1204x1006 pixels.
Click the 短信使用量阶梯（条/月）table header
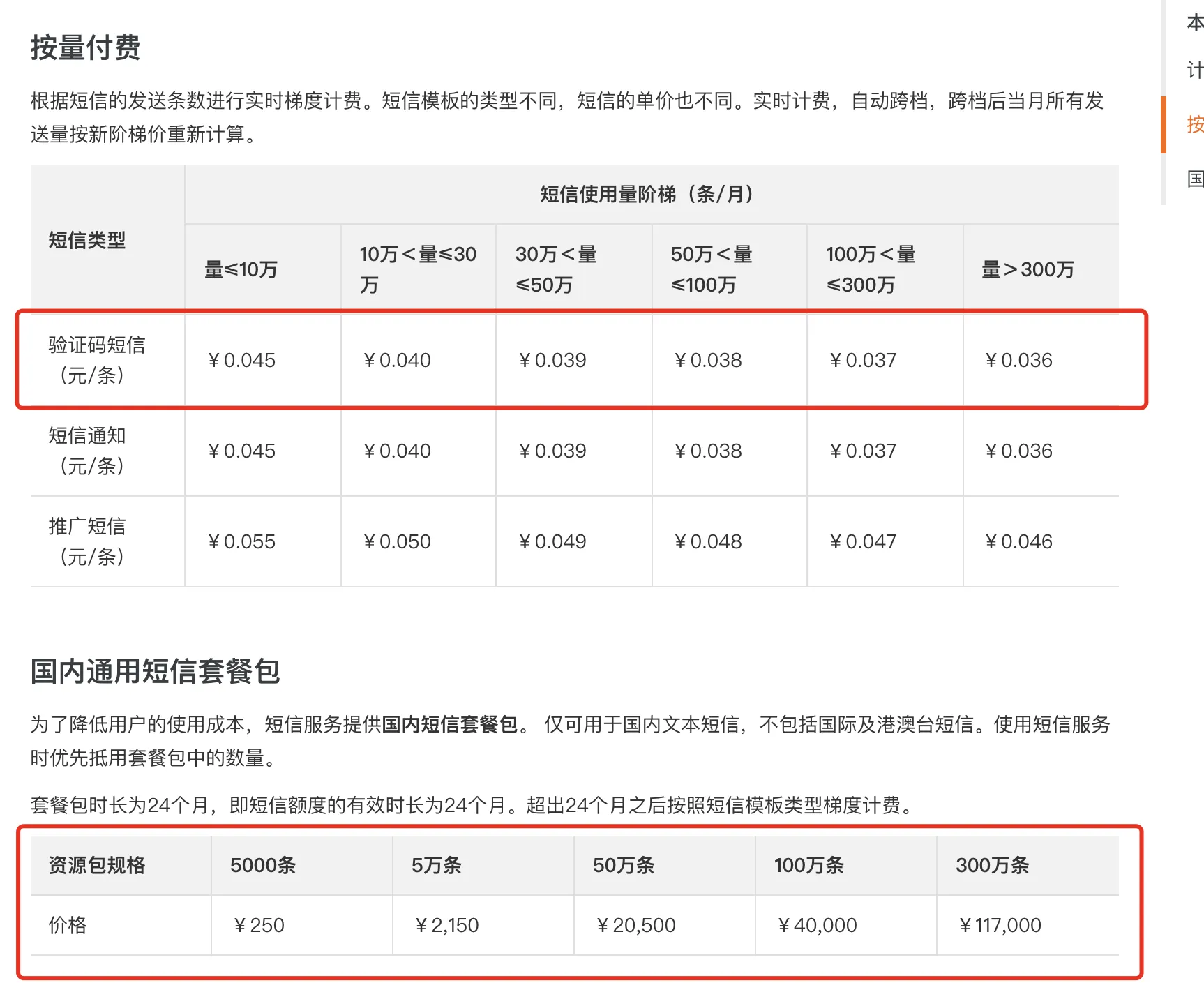(x=651, y=194)
